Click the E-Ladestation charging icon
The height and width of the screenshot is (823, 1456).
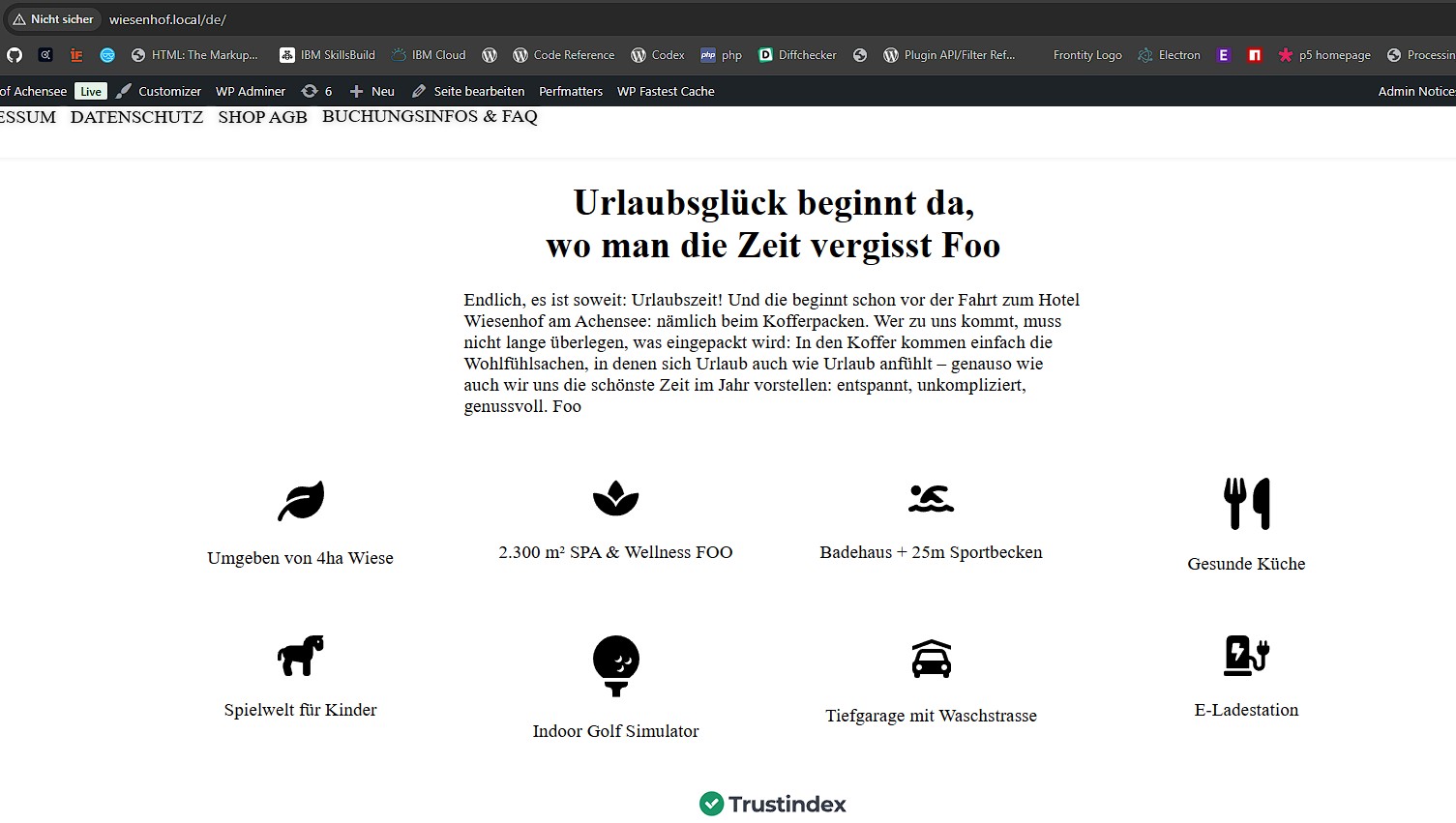[x=1246, y=655]
